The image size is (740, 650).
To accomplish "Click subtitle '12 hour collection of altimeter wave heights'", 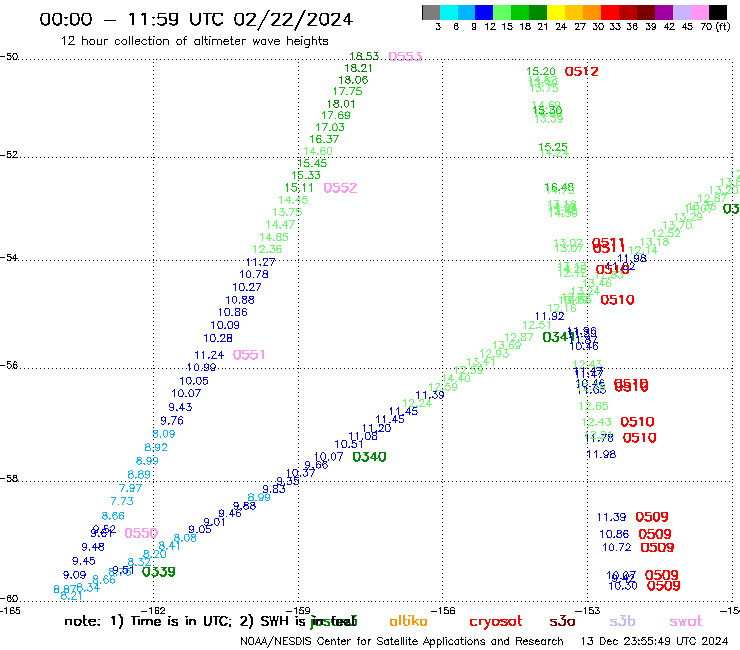I will [194, 41].
